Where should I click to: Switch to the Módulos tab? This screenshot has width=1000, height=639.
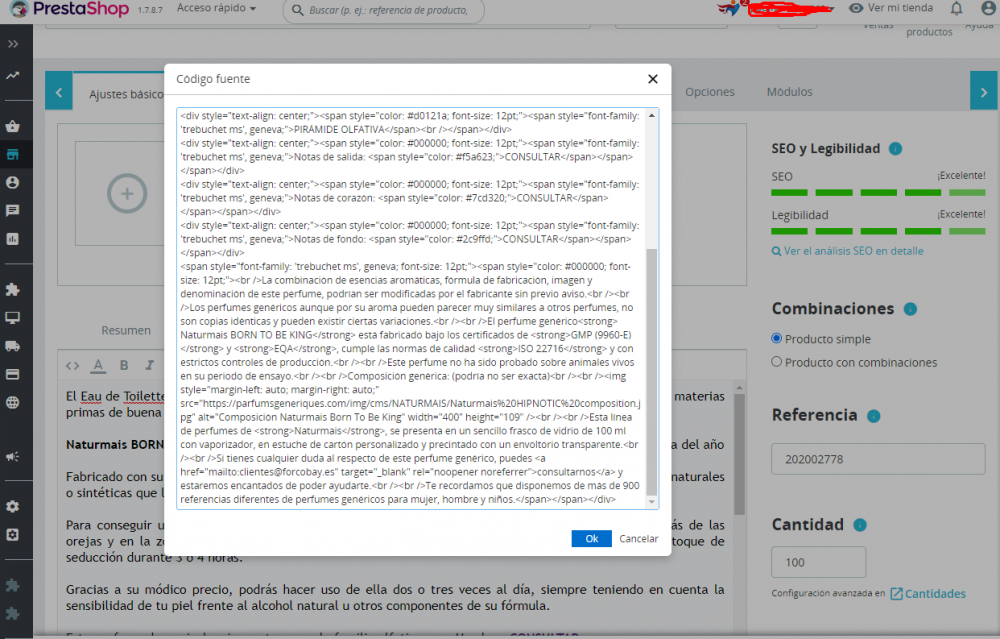point(790,92)
